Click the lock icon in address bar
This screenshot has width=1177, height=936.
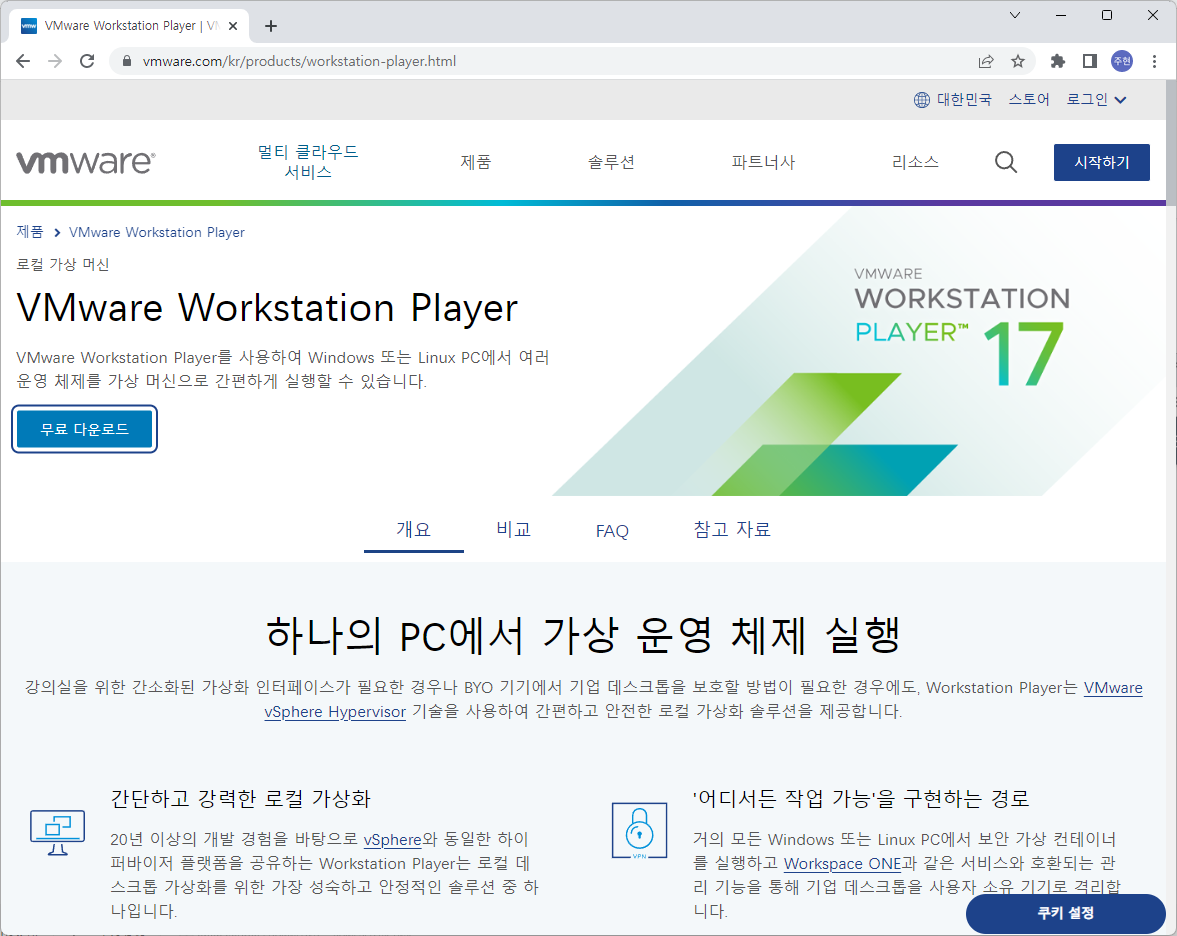pos(127,62)
